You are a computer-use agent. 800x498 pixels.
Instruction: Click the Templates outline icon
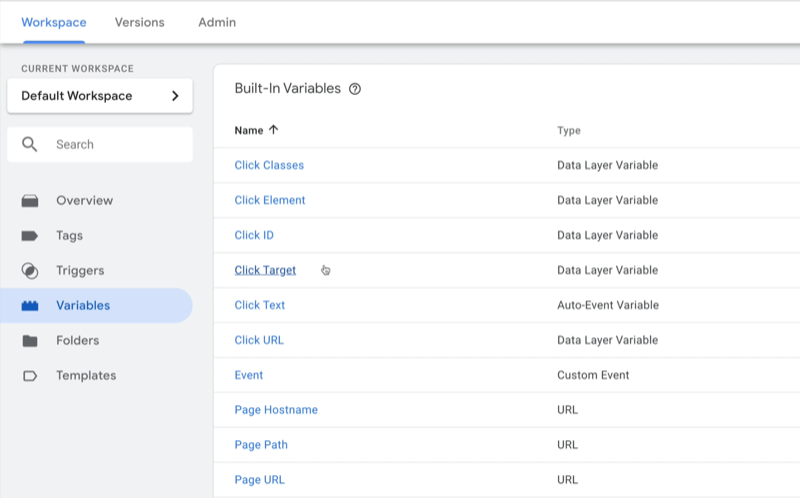[30, 376]
